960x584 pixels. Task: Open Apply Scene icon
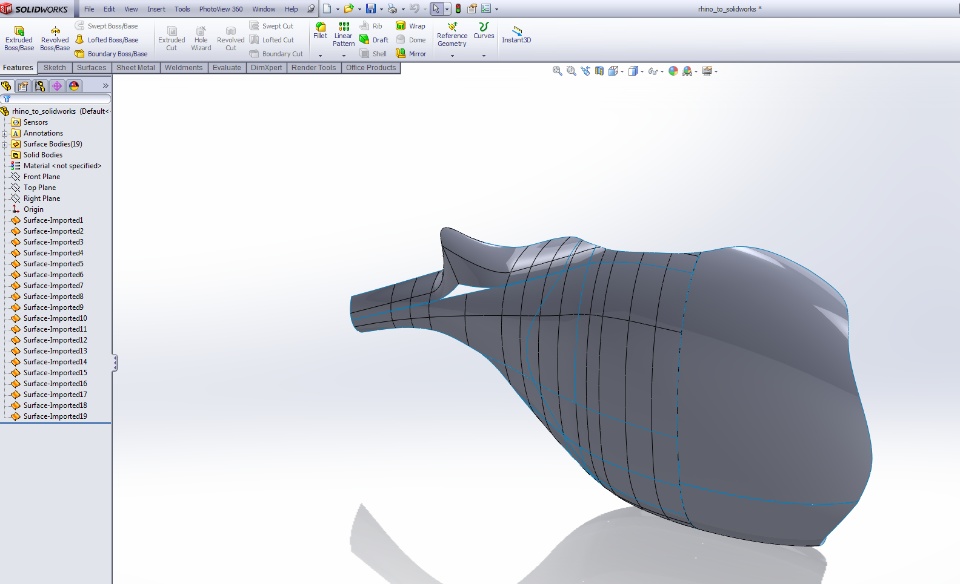(687, 71)
